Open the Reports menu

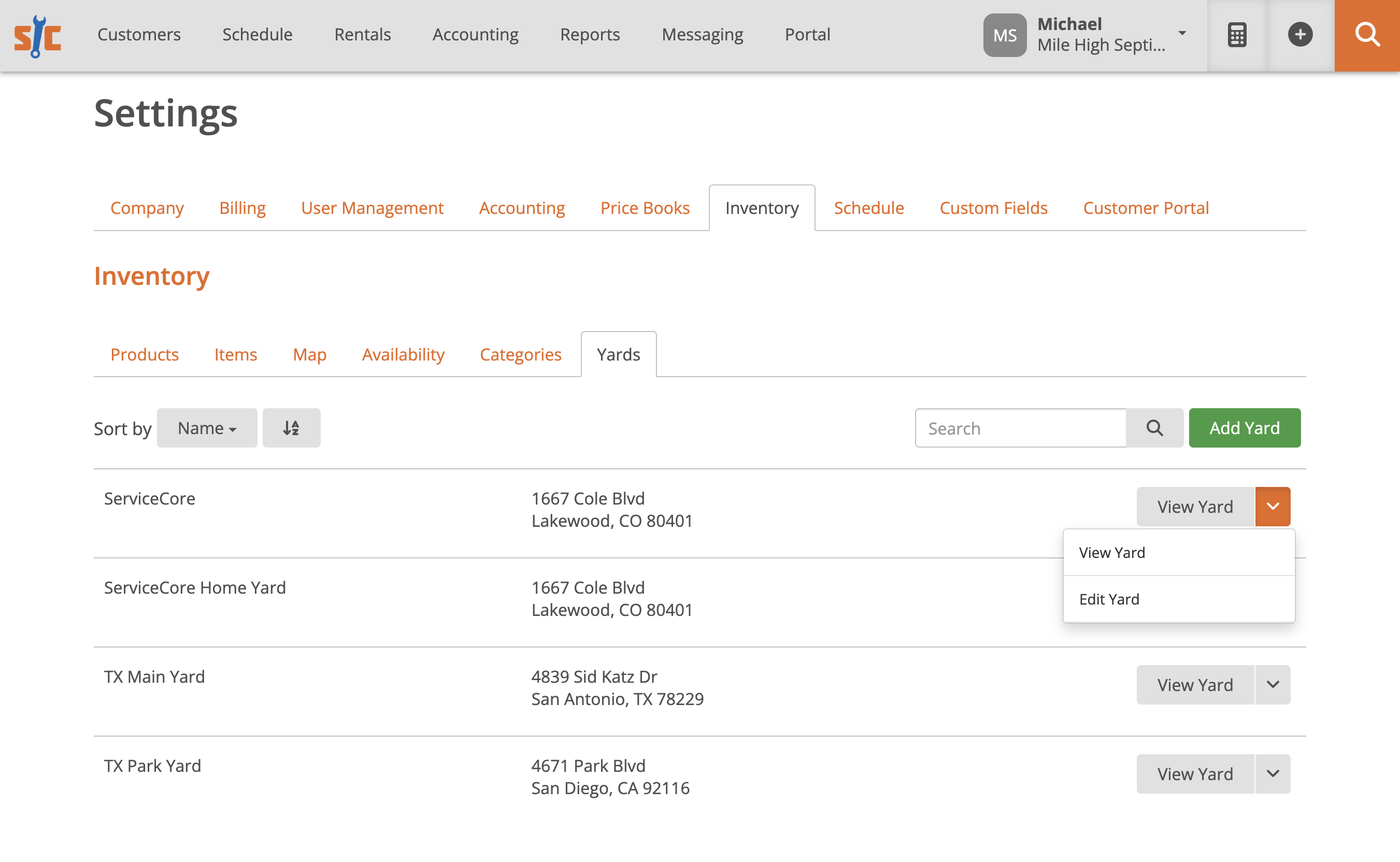coord(590,34)
